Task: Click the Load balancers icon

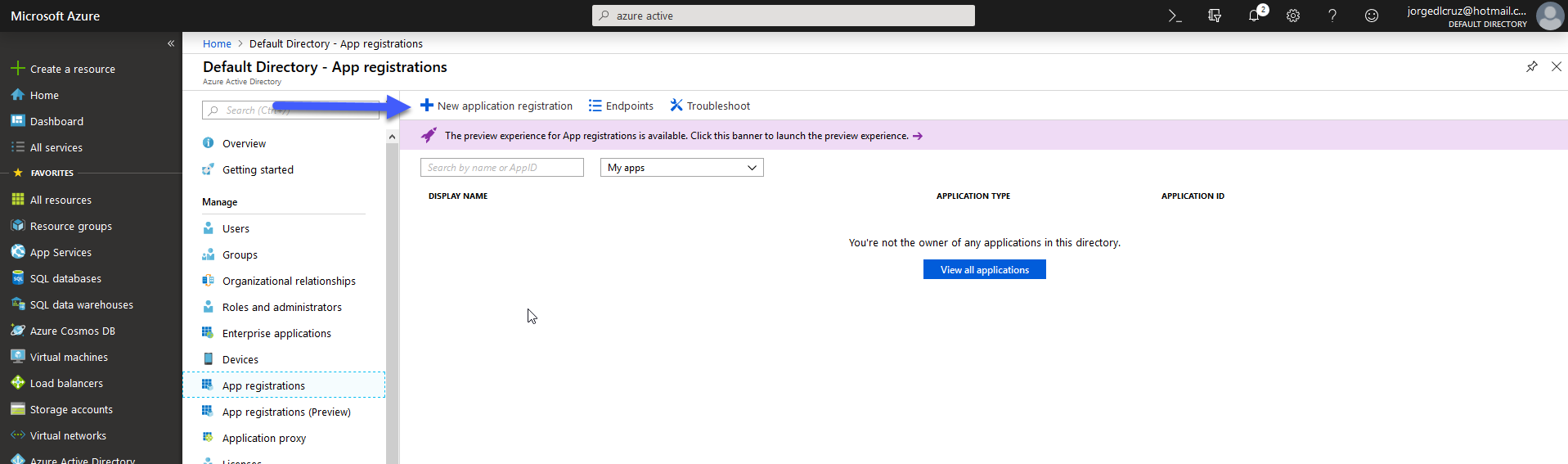Action: [18, 383]
